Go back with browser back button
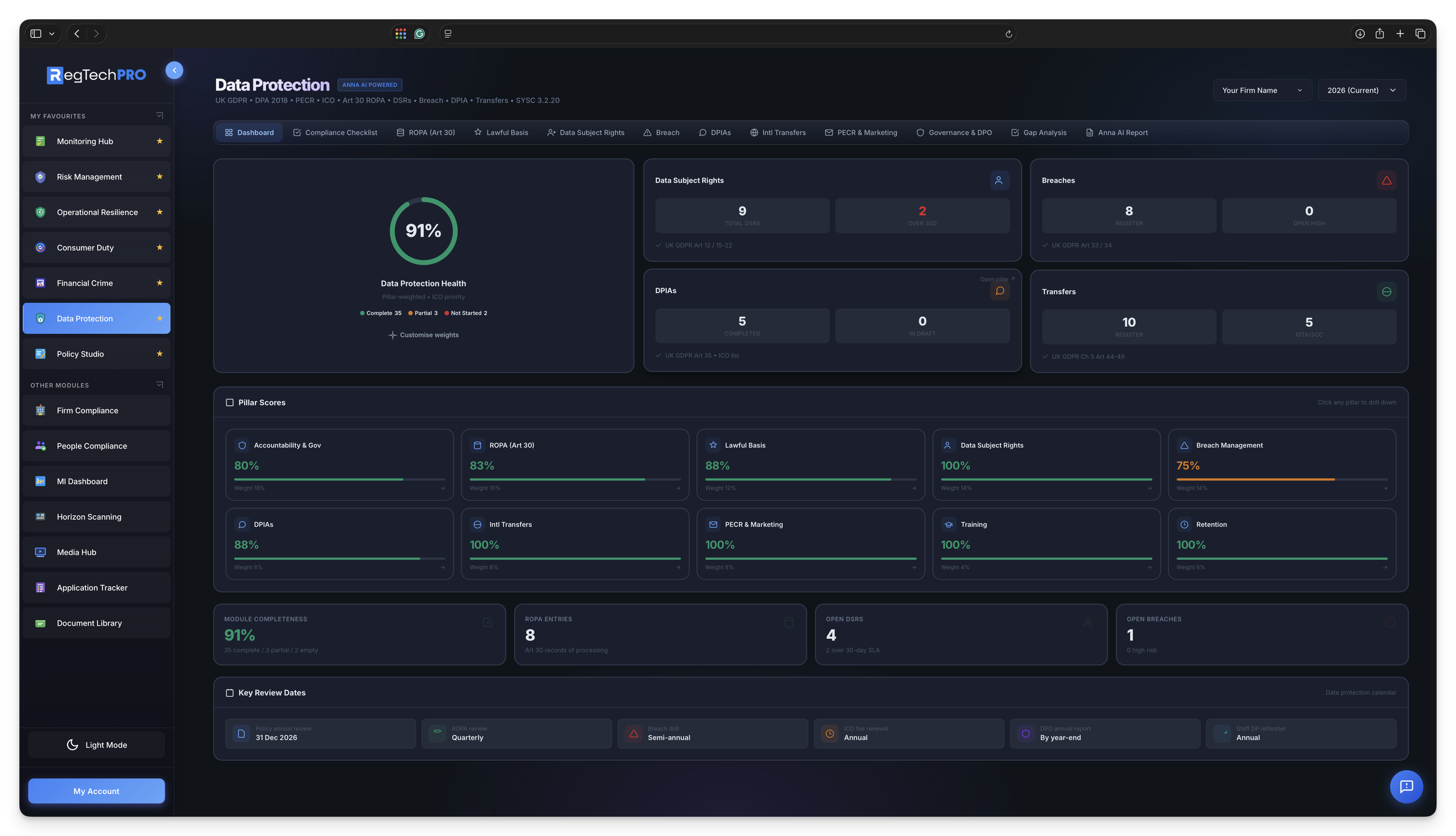The image size is (1456, 836). 77,34
